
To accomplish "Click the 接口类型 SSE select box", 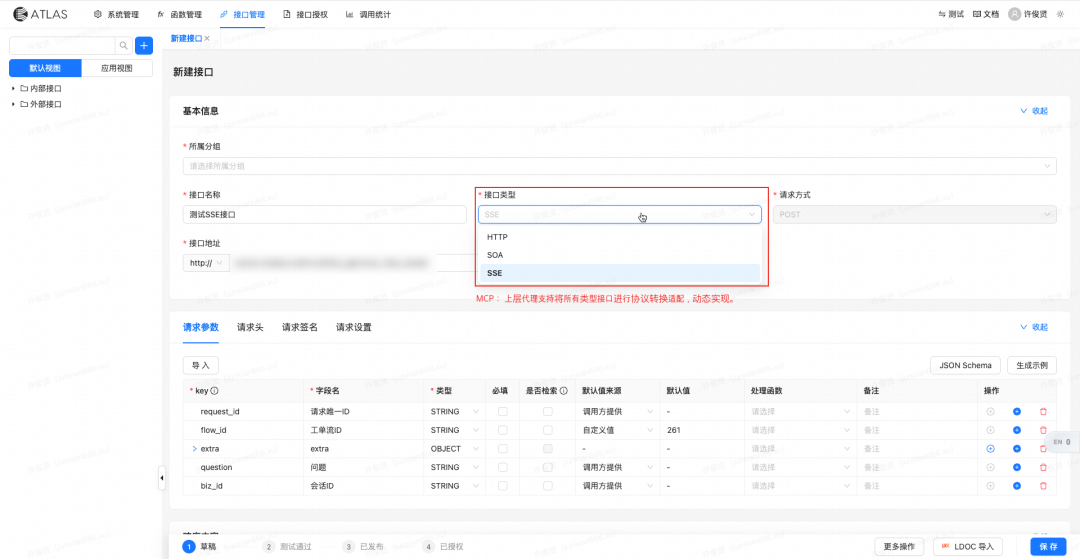I will click(620, 215).
